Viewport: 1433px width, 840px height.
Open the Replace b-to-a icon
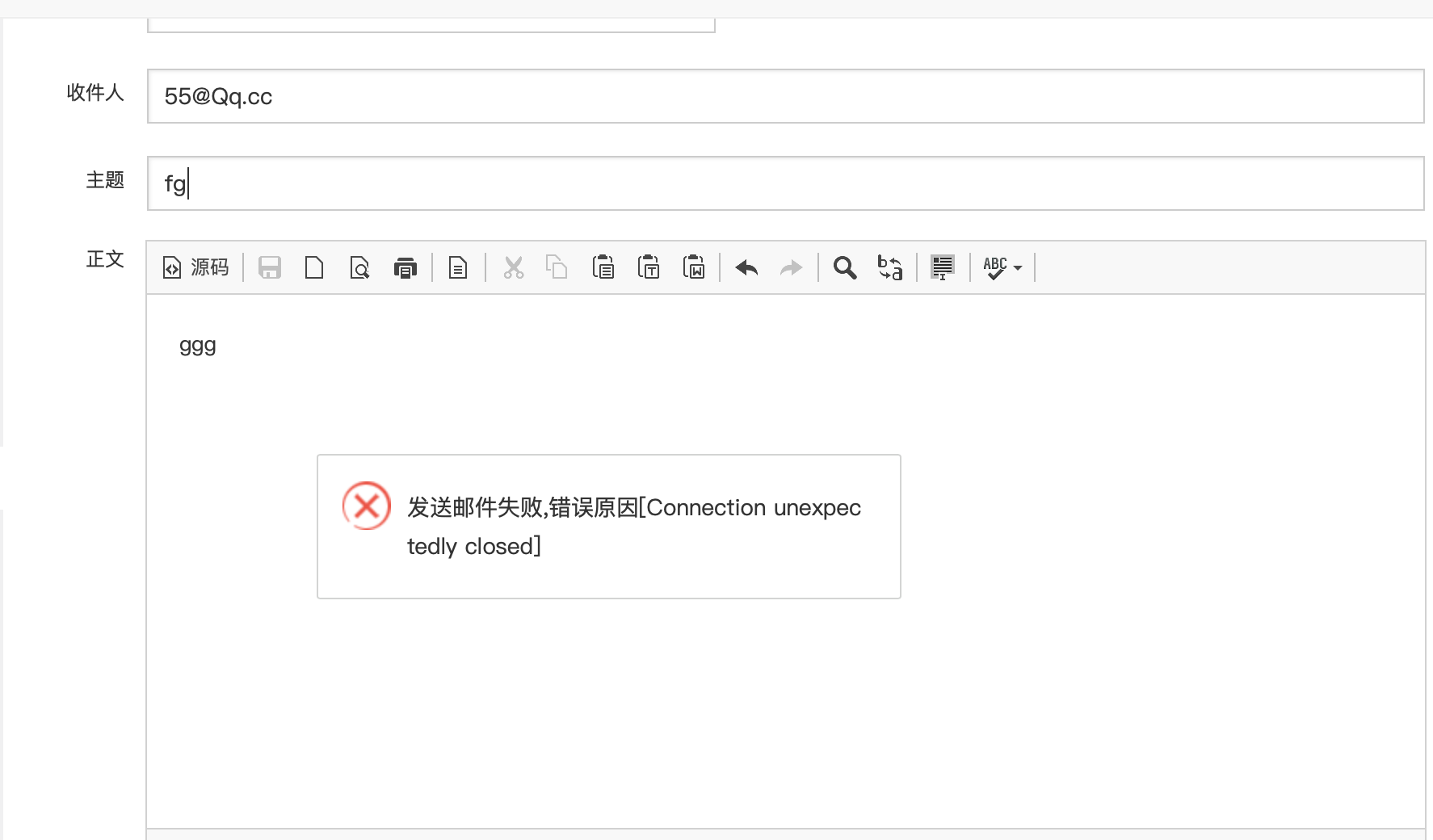point(890,267)
